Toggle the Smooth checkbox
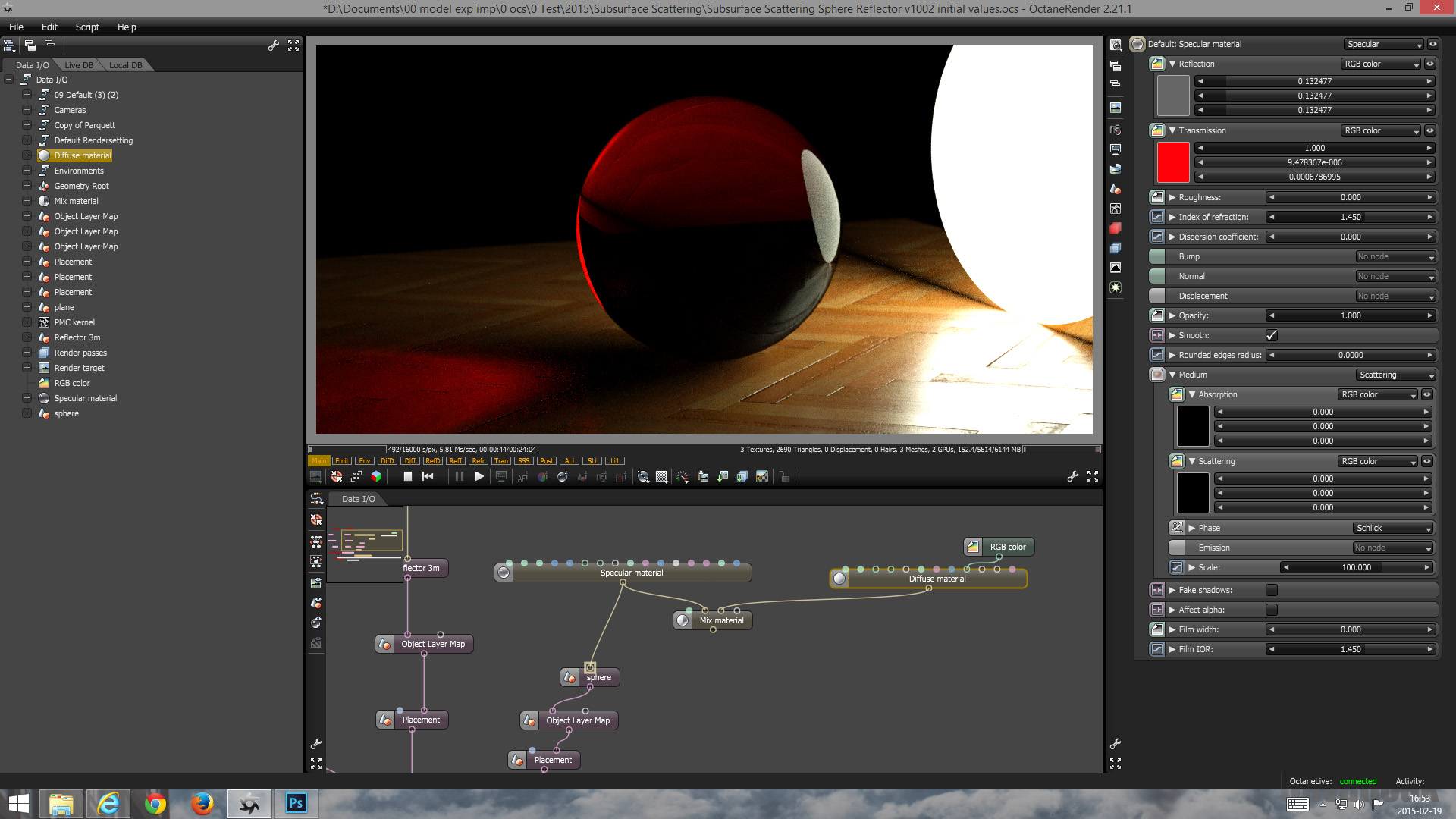Screen dimensions: 1456x819 [1272, 335]
